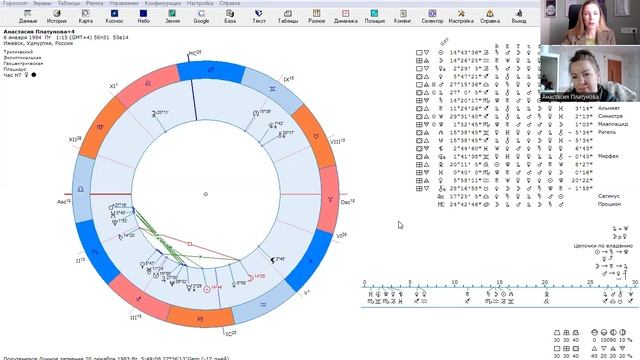Viewport: 640px width, 360px height.
Task: Open the Селектор toolbar button
Action: [432, 17]
